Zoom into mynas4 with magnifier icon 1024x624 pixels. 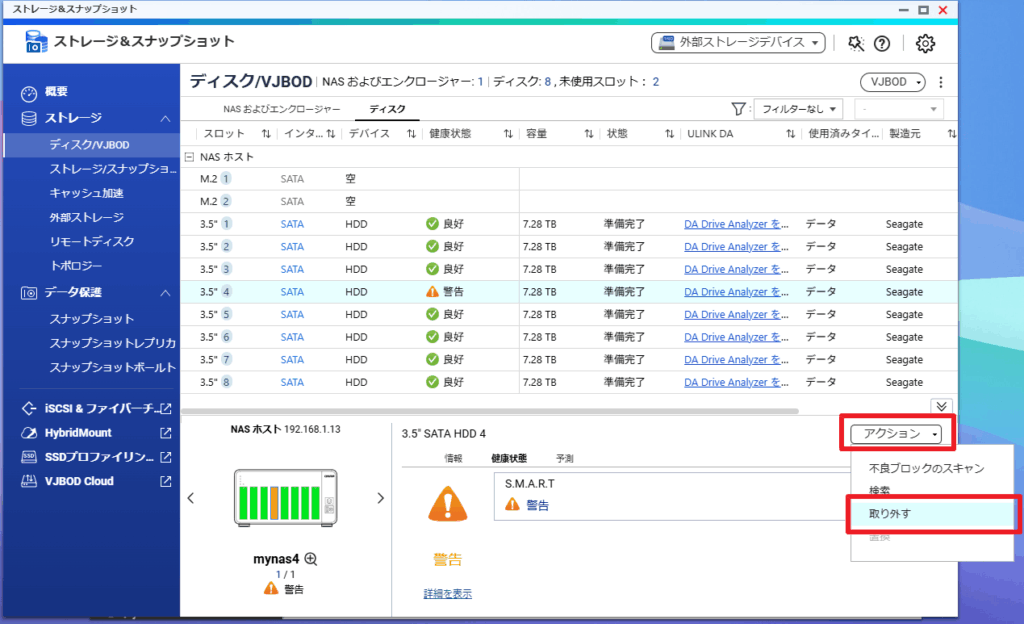coord(311,559)
